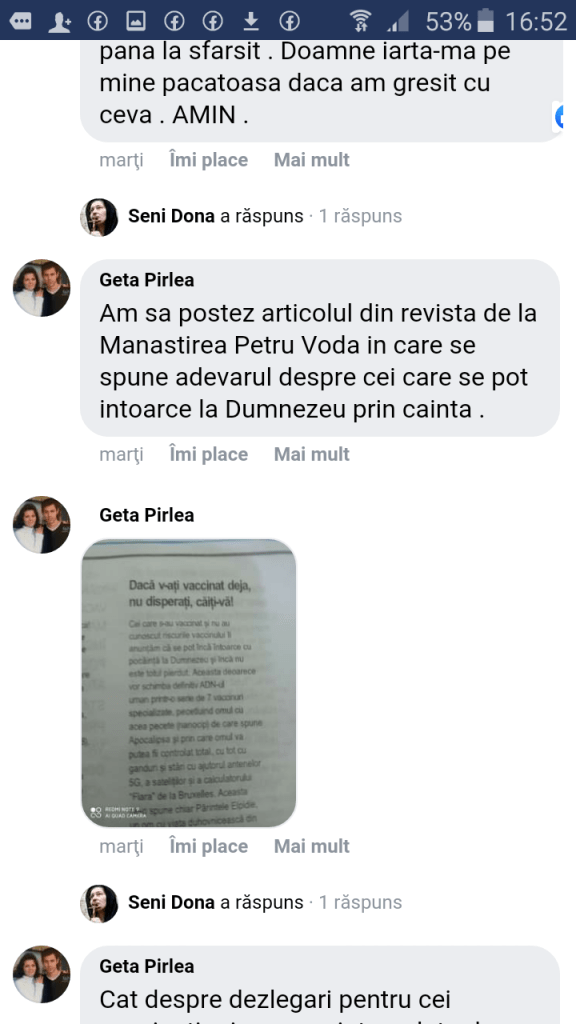Like the article photo comment
The width and height of the screenshot is (576, 1024).
pyautogui.click(x=208, y=846)
